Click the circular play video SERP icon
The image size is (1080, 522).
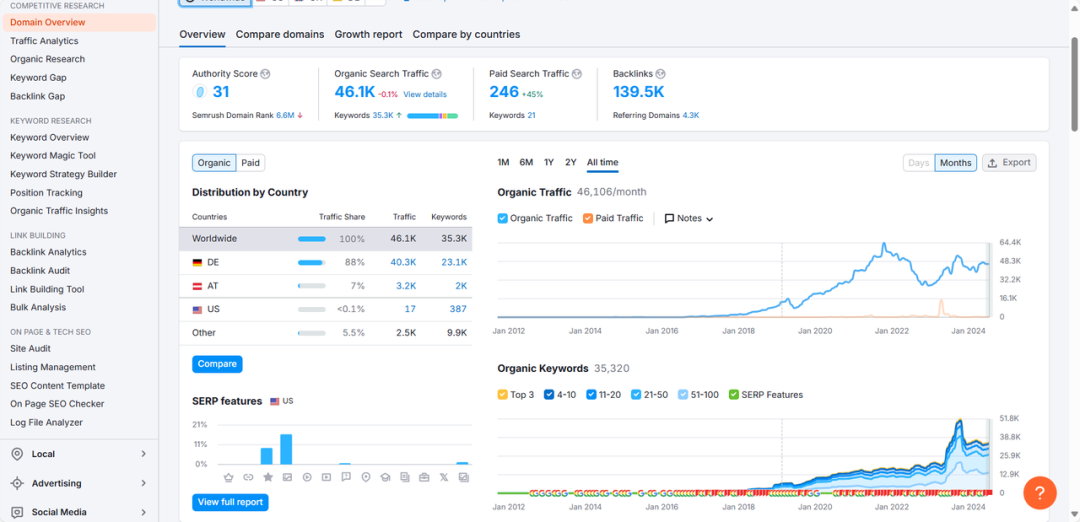(x=307, y=477)
